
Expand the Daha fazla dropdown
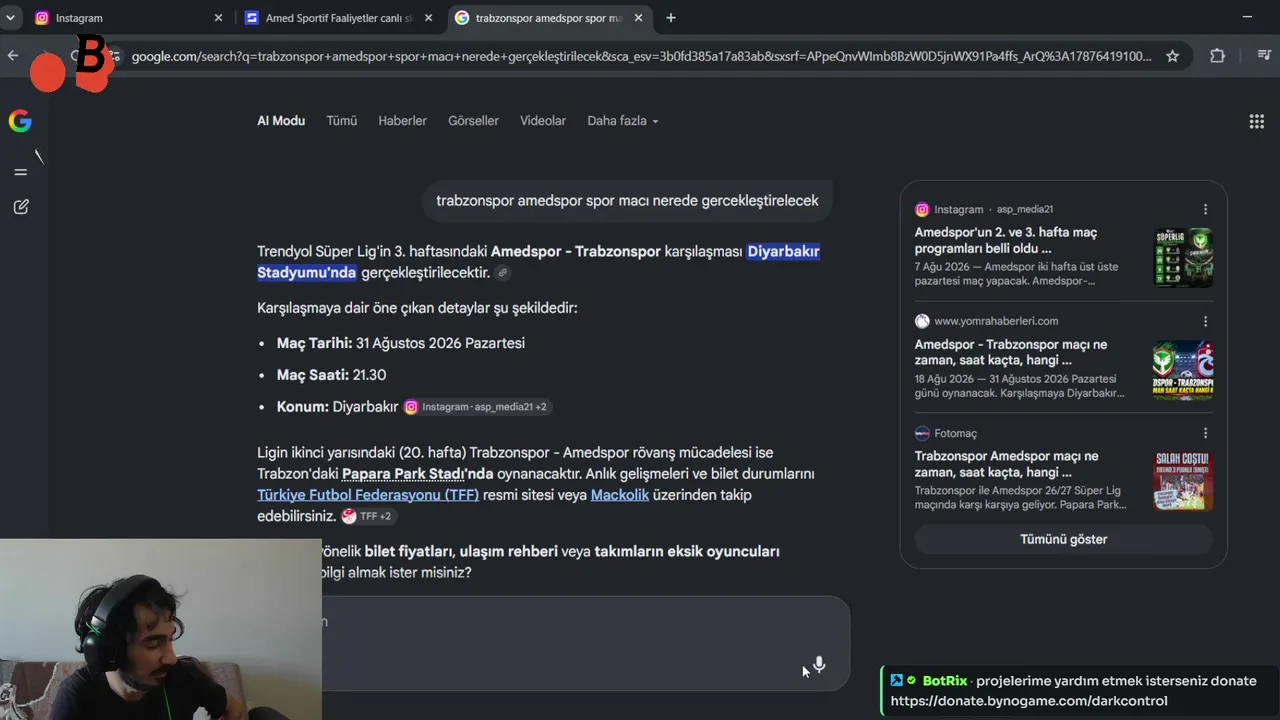(622, 121)
